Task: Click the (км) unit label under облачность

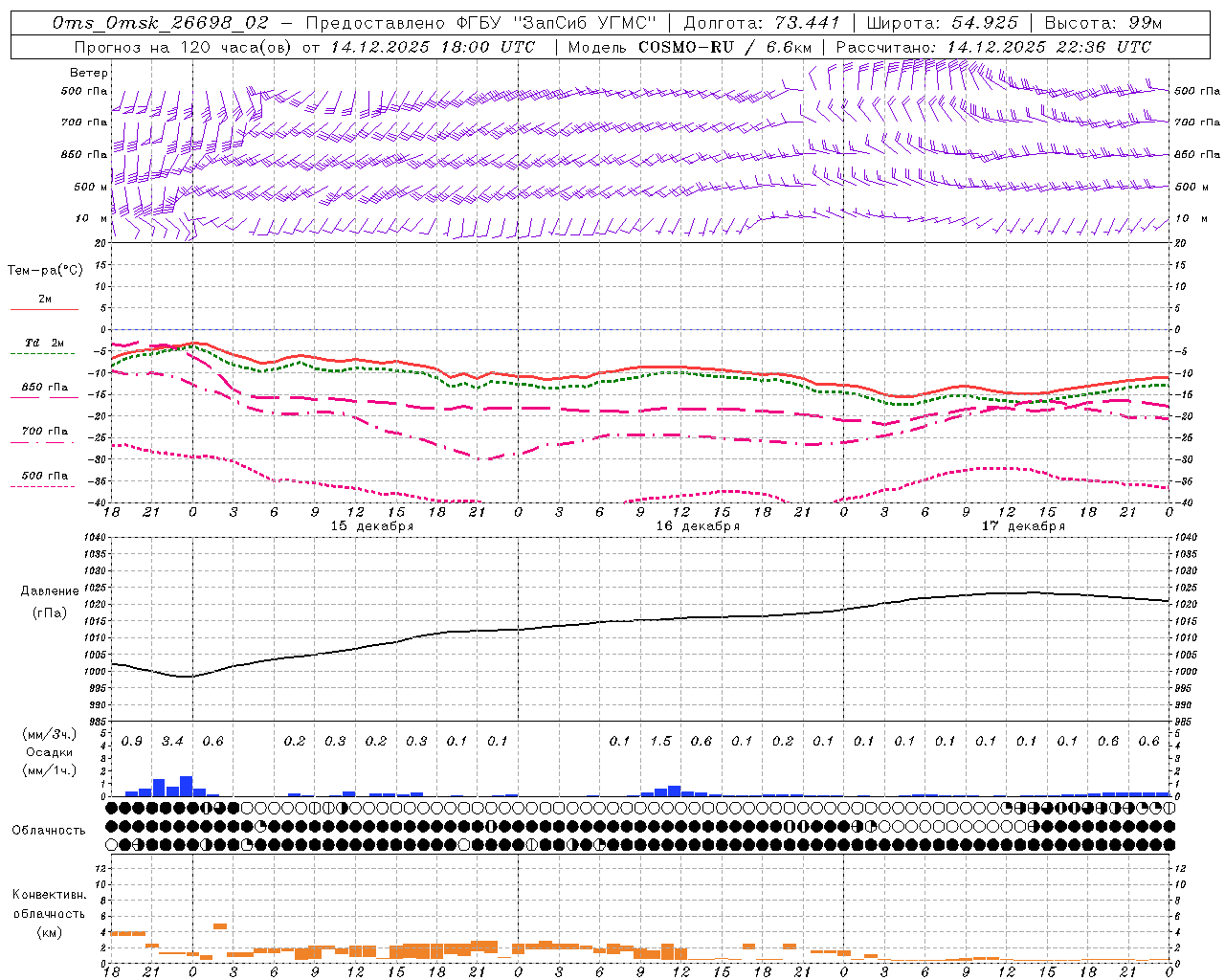Action: 49,932
